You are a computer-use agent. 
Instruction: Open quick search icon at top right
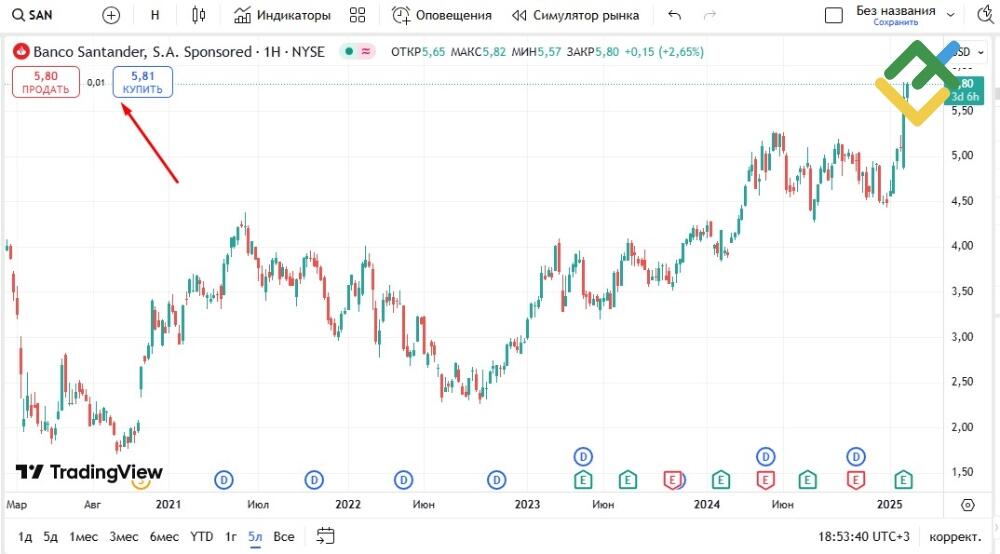[987, 15]
